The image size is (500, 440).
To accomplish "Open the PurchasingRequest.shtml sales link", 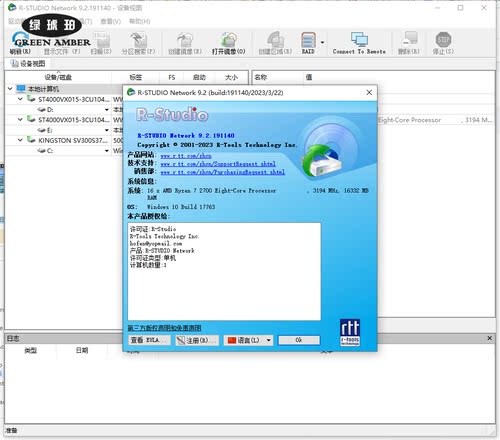I will click(223, 172).
